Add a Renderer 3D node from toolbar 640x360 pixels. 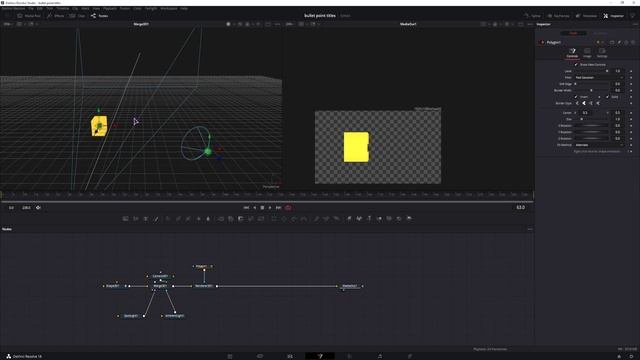(409, 219)
